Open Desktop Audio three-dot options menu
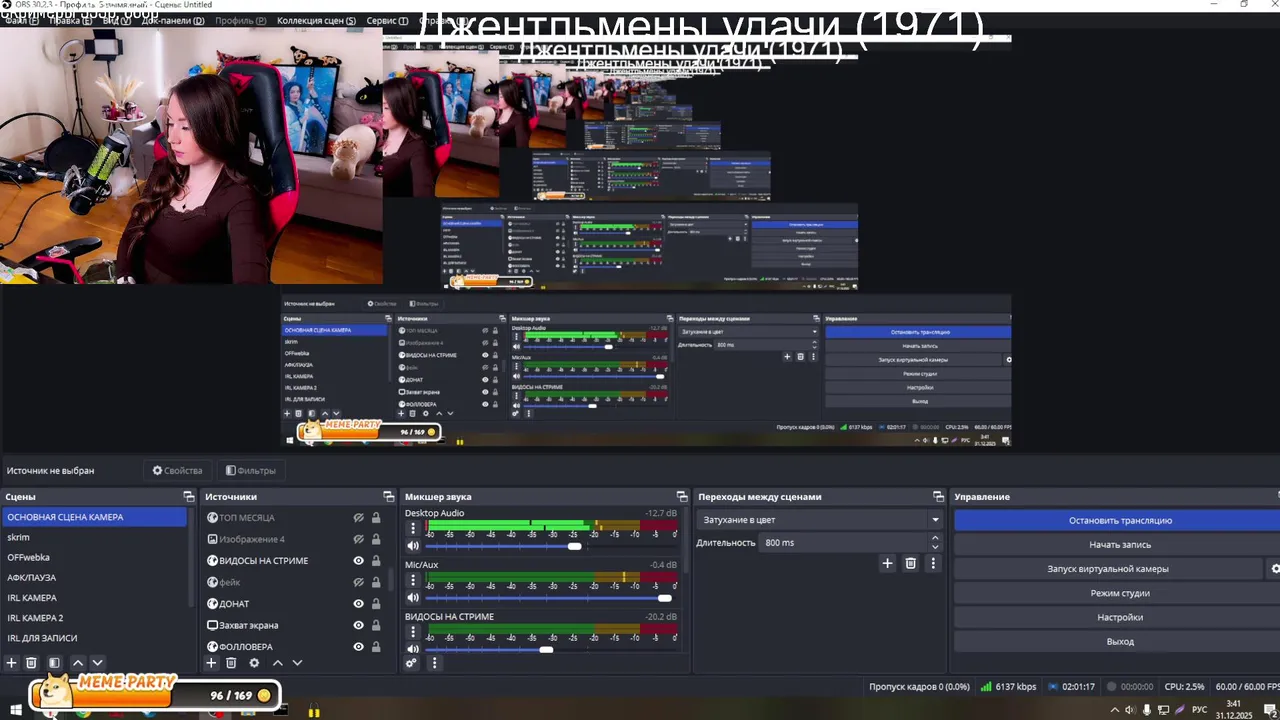Viewport: 1280px width, 720px height. point(413,528)
